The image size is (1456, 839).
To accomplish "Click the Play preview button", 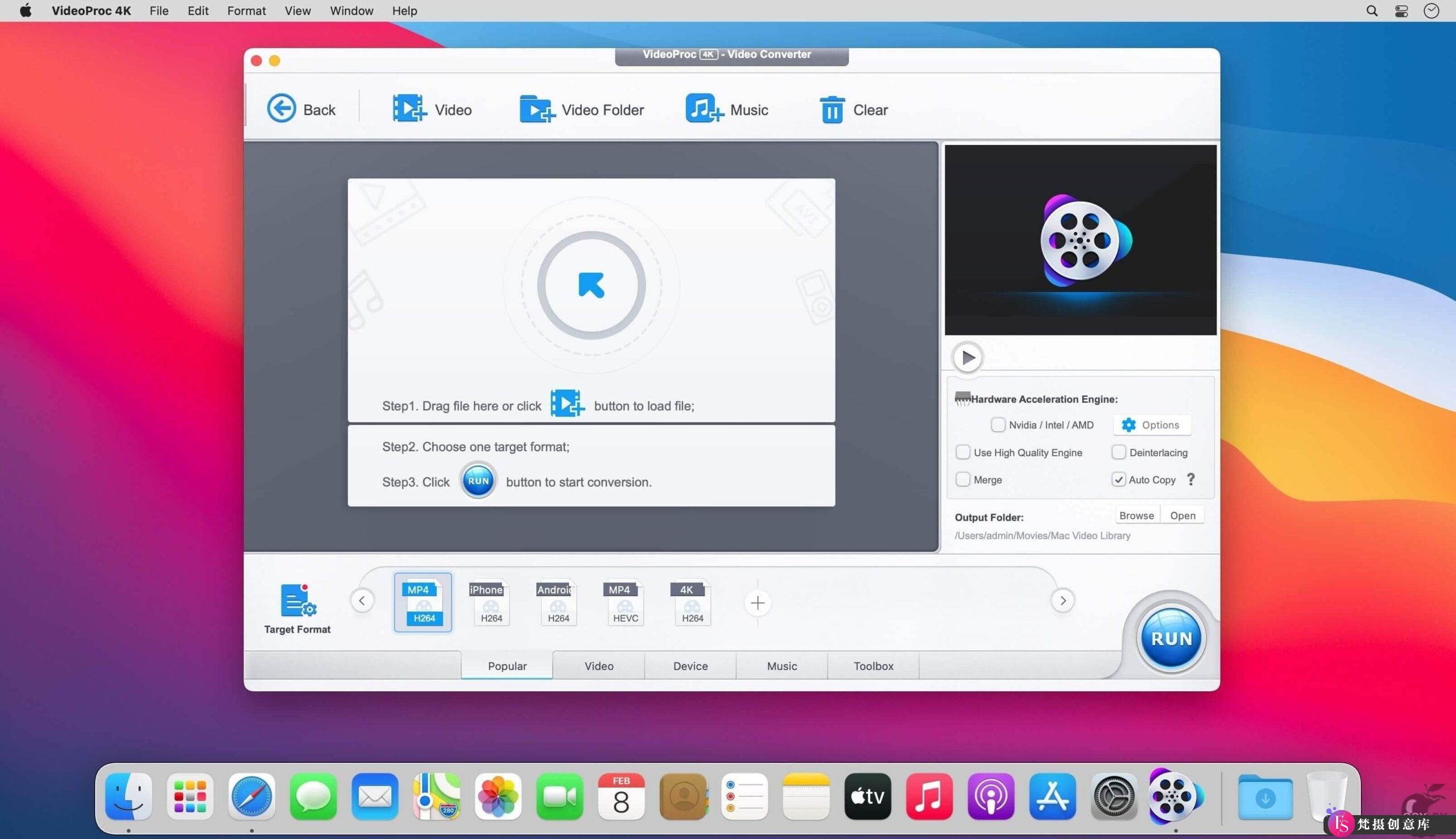I will [966, 357].
